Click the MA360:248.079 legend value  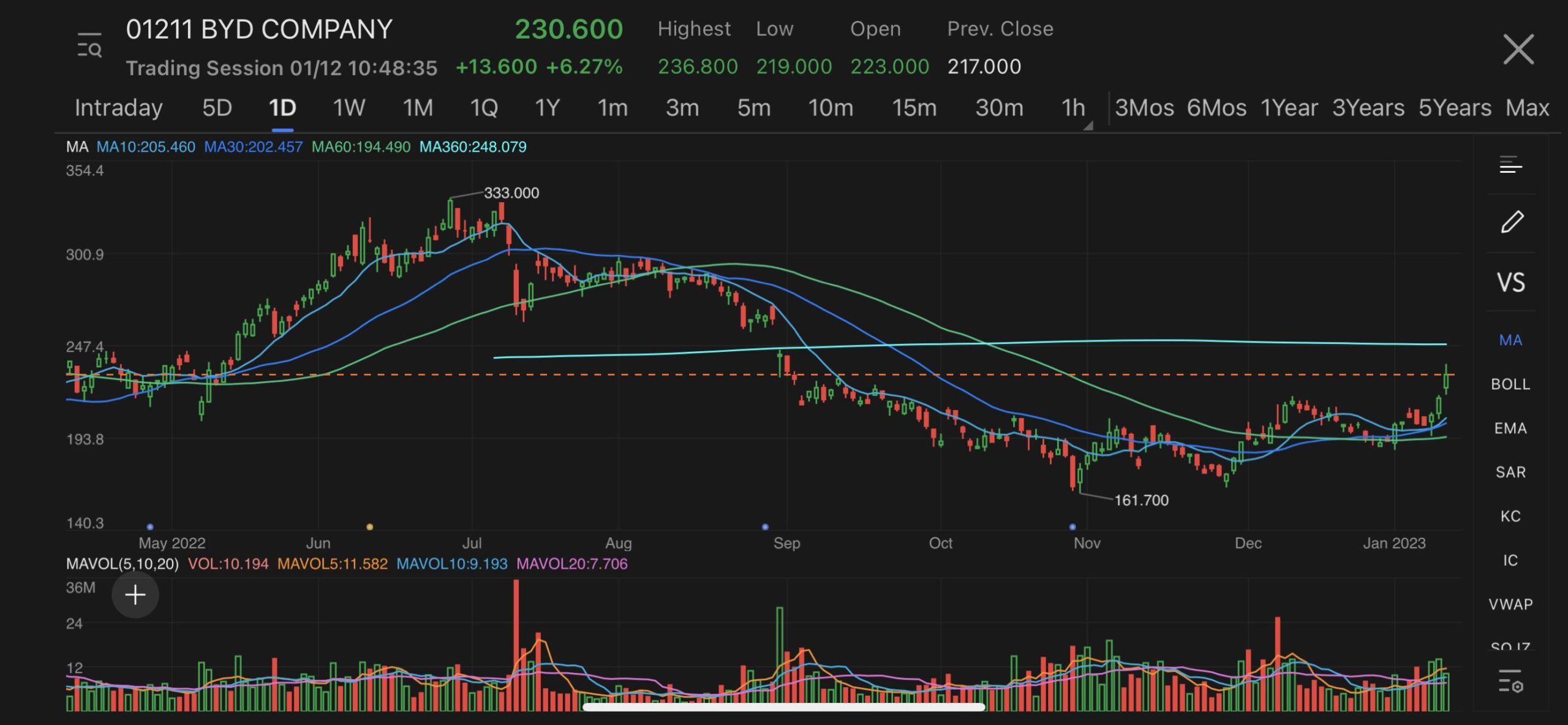pos(473,147)
